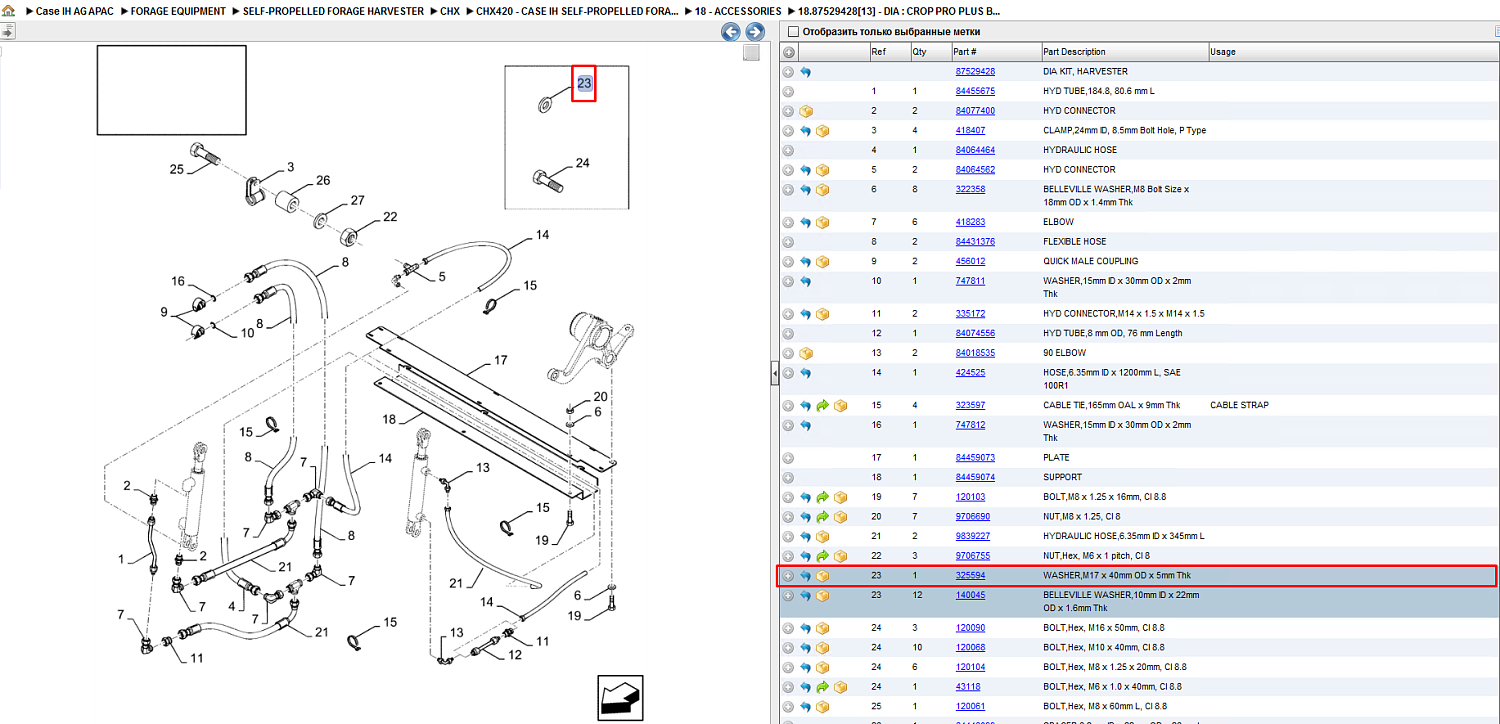This screenshot has height=724, width=1500.
Task: Add FLEXIBLE HOSE row with plus icon
Action: point(789,242)
